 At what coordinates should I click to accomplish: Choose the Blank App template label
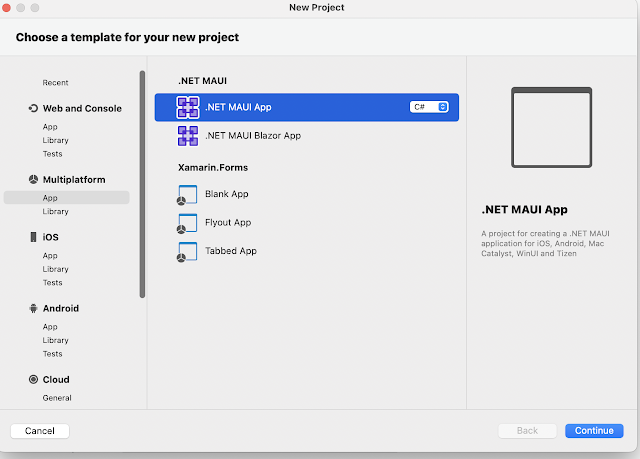pyautogui.click(x=227, y=194)
